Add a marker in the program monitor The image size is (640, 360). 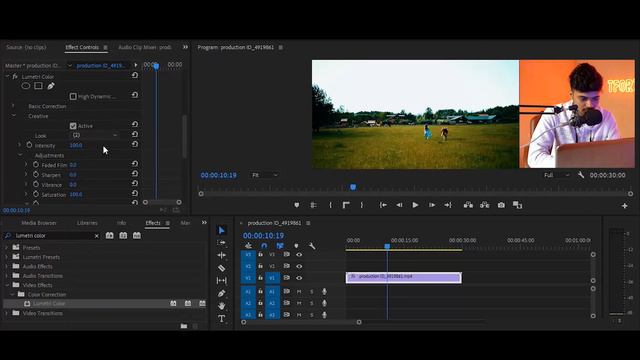click(297, 205)
